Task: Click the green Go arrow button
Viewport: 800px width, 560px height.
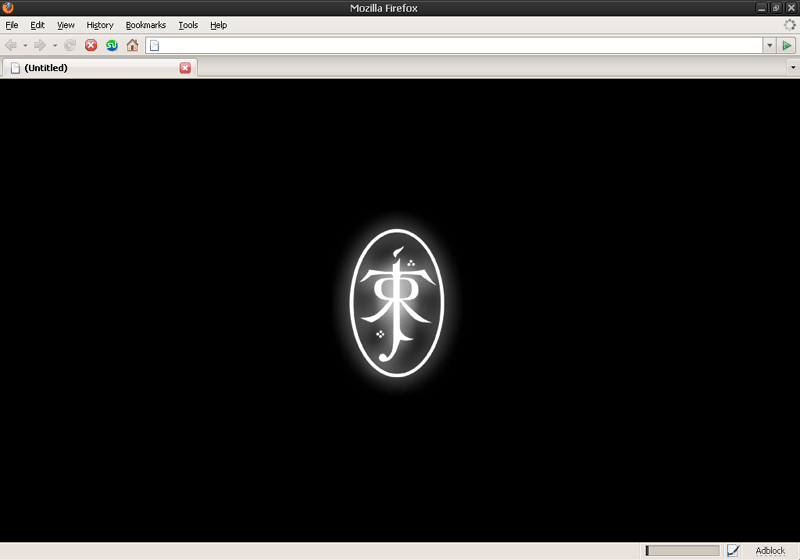Action: [x=787, y=45]
